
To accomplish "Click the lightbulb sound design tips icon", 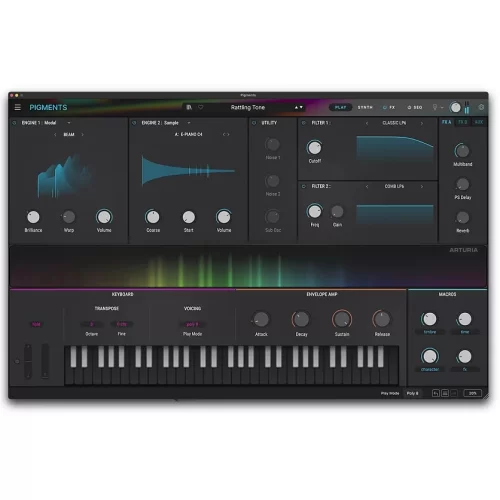I will pyautogui.click(x=435, y=107).
